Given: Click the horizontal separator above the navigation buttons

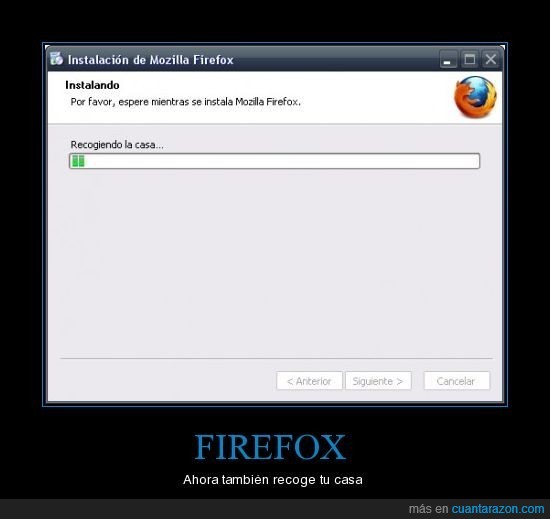Looking at the screenshot, I should click(276, 358).
